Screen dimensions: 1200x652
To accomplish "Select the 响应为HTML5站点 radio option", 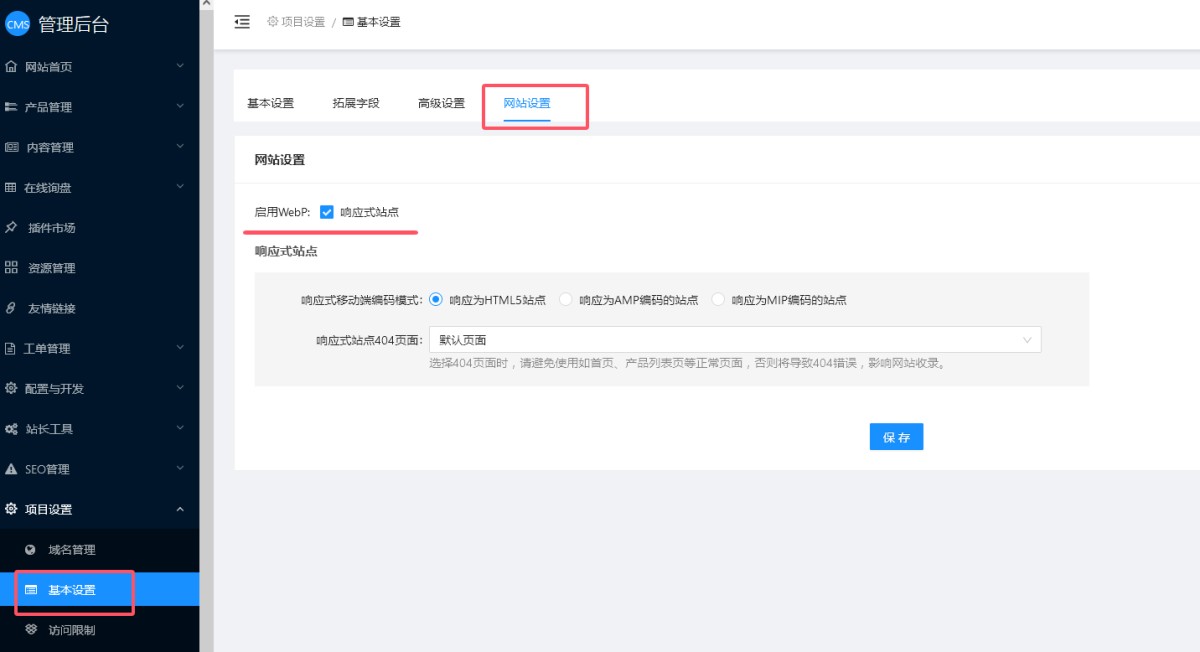I will (435, 300).
